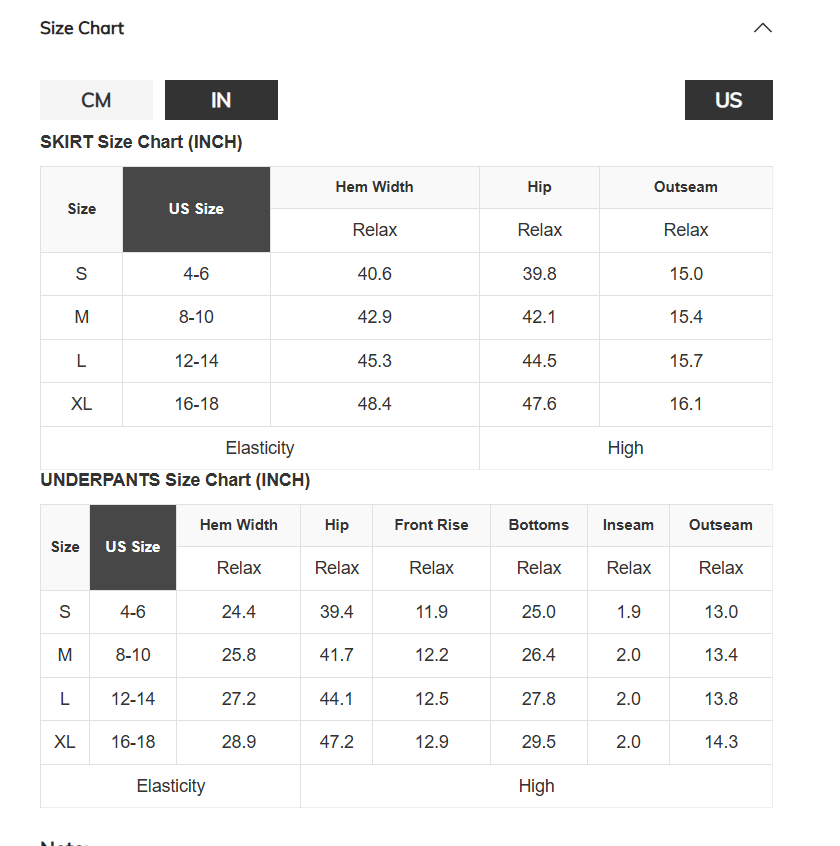This screenshot has height=846, width=840.
Task: Select the IN unit toggle
Action: coord(221,100)
